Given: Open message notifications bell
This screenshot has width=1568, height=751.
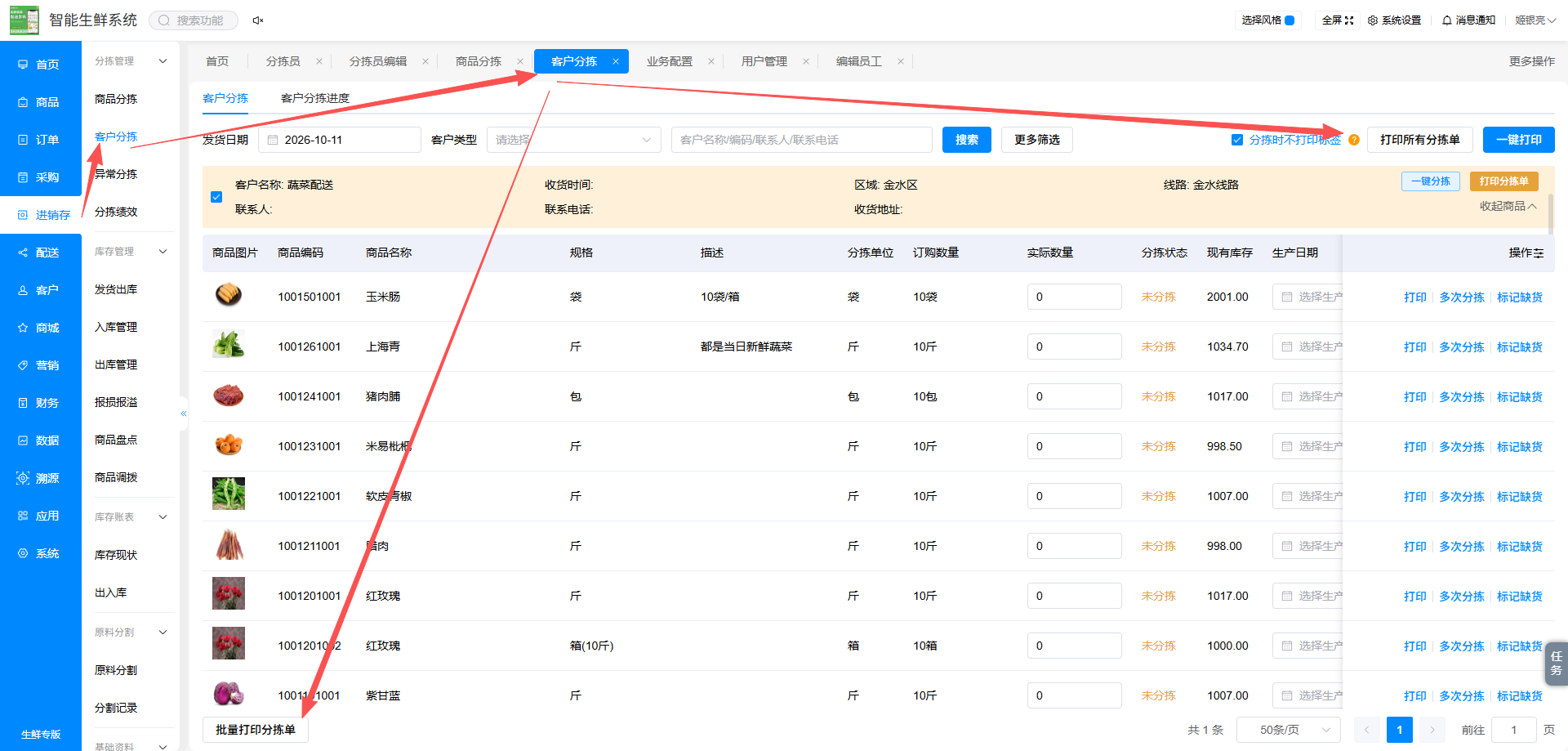Looking at the screenshot, I should [x=1447, y=20].
